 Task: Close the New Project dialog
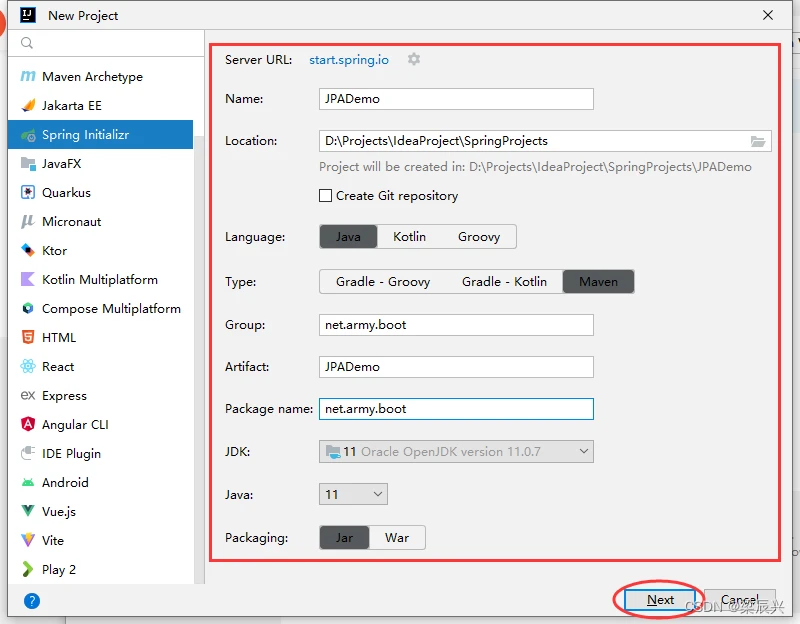tap(768, 15)
